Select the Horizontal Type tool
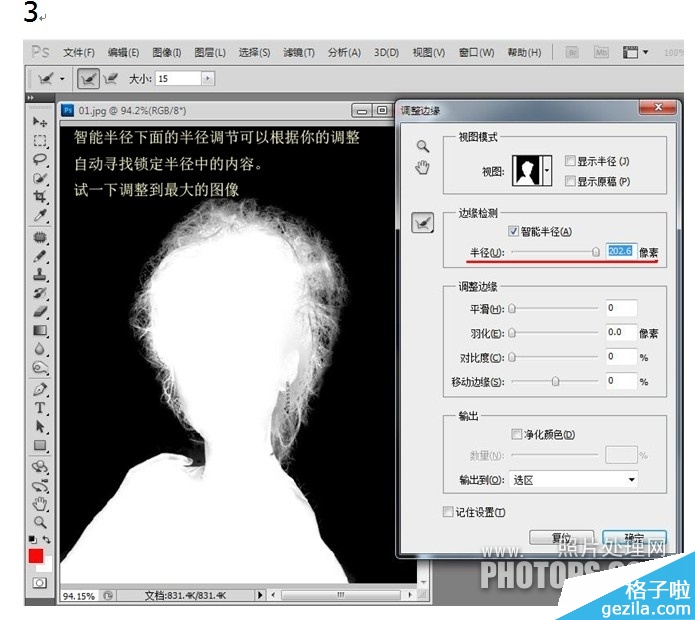695x620 pixels. pyautogui.click(x=40, y=408)
